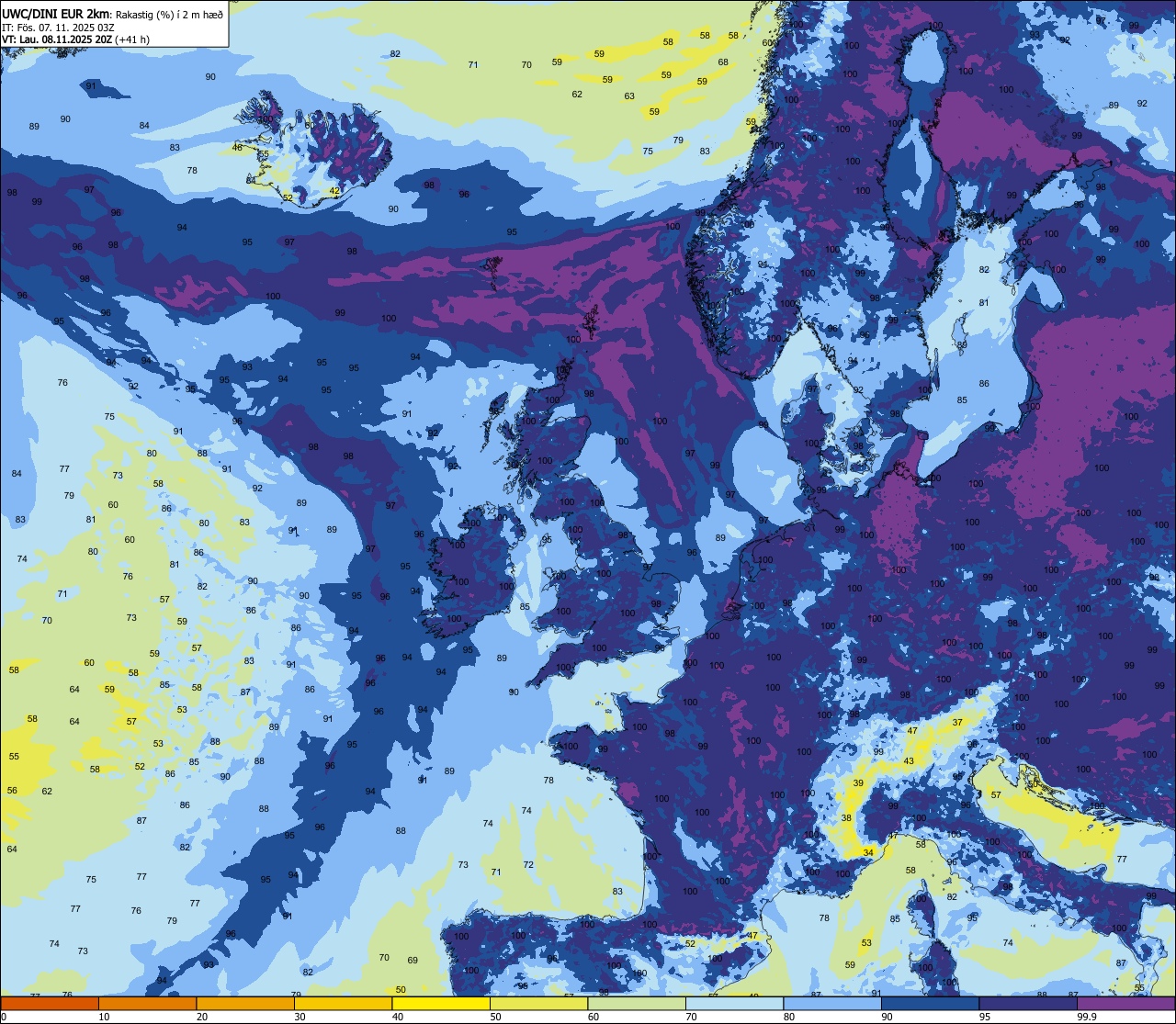Click the "VT: Lau. 08.11.2025 20Z" line

coord(58,39)
